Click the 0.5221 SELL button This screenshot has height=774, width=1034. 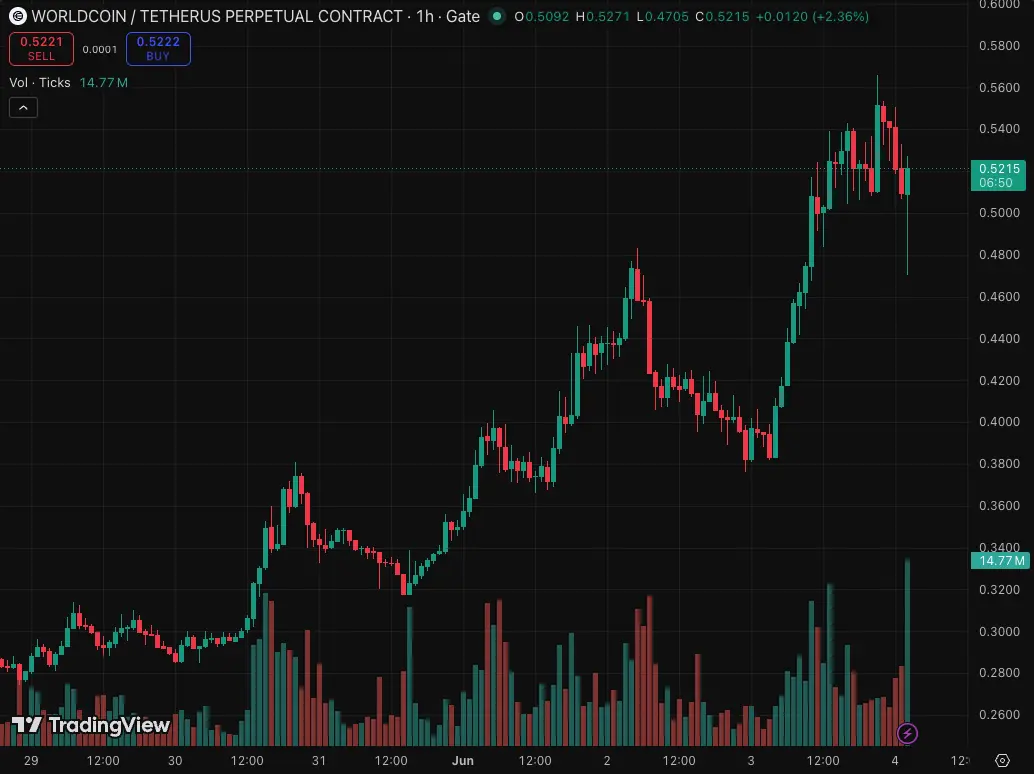point(42,49)
